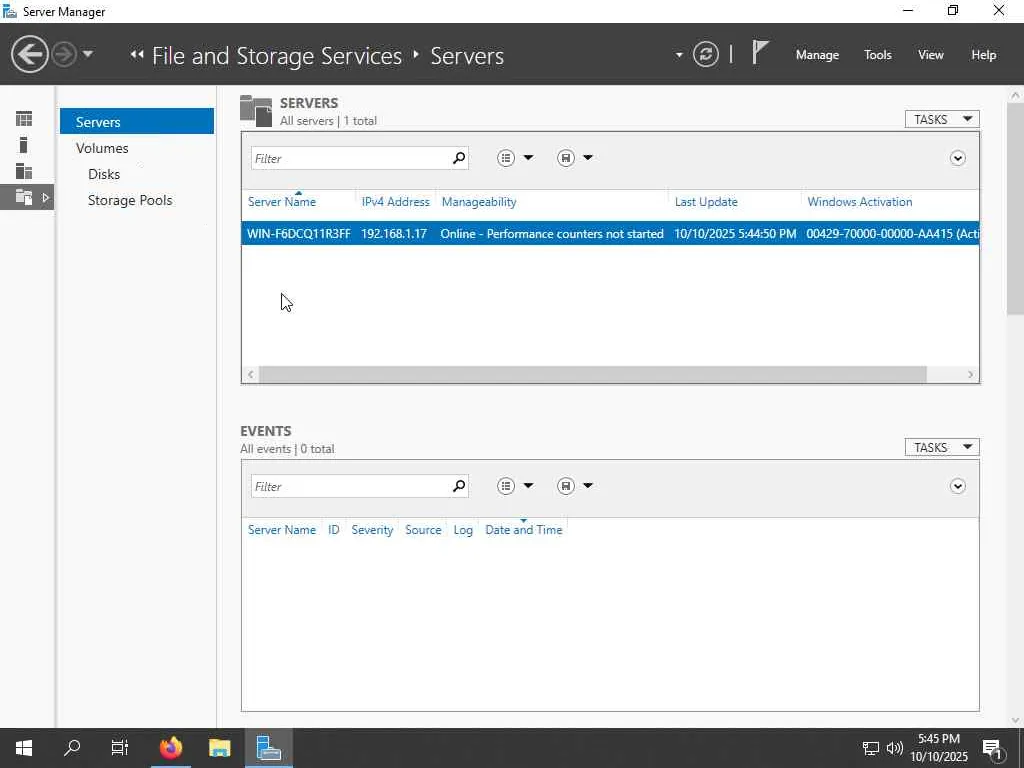Sort Events by Severity column
Screen dimensions: 1024x768
point(372,530)
